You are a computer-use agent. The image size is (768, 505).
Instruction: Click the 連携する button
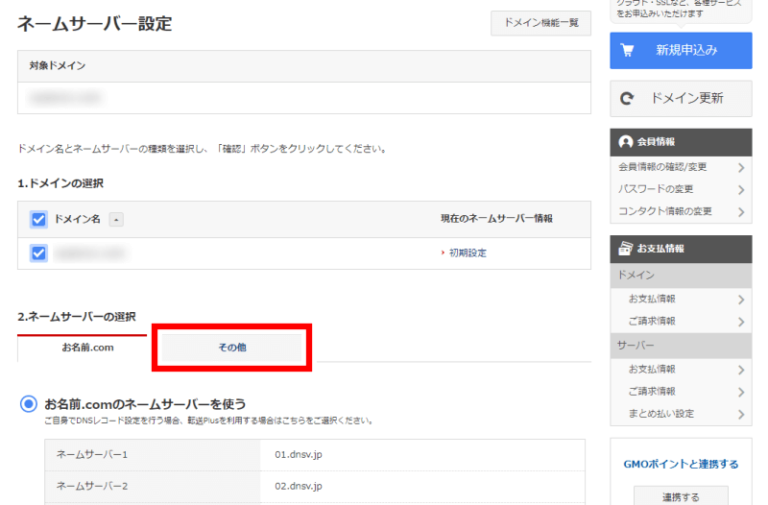tap(680, 496)
